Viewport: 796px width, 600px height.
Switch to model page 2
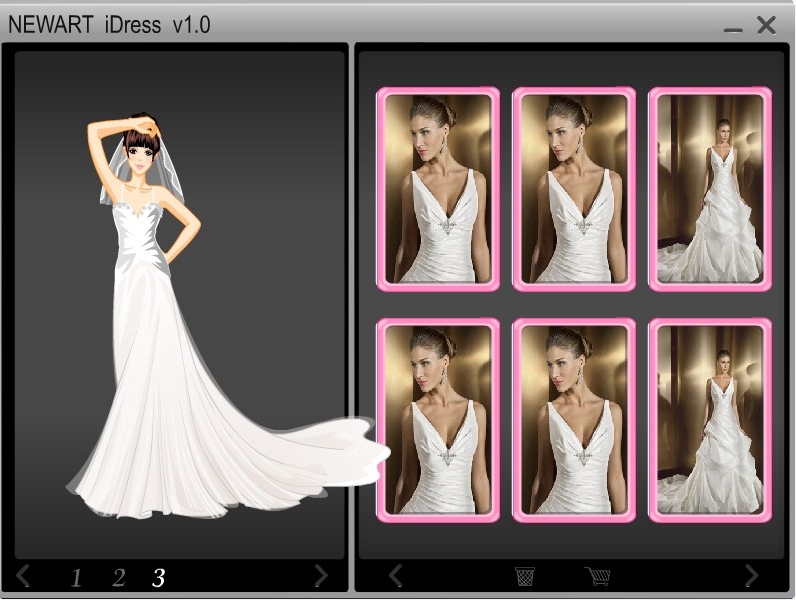tap(118, 577)
